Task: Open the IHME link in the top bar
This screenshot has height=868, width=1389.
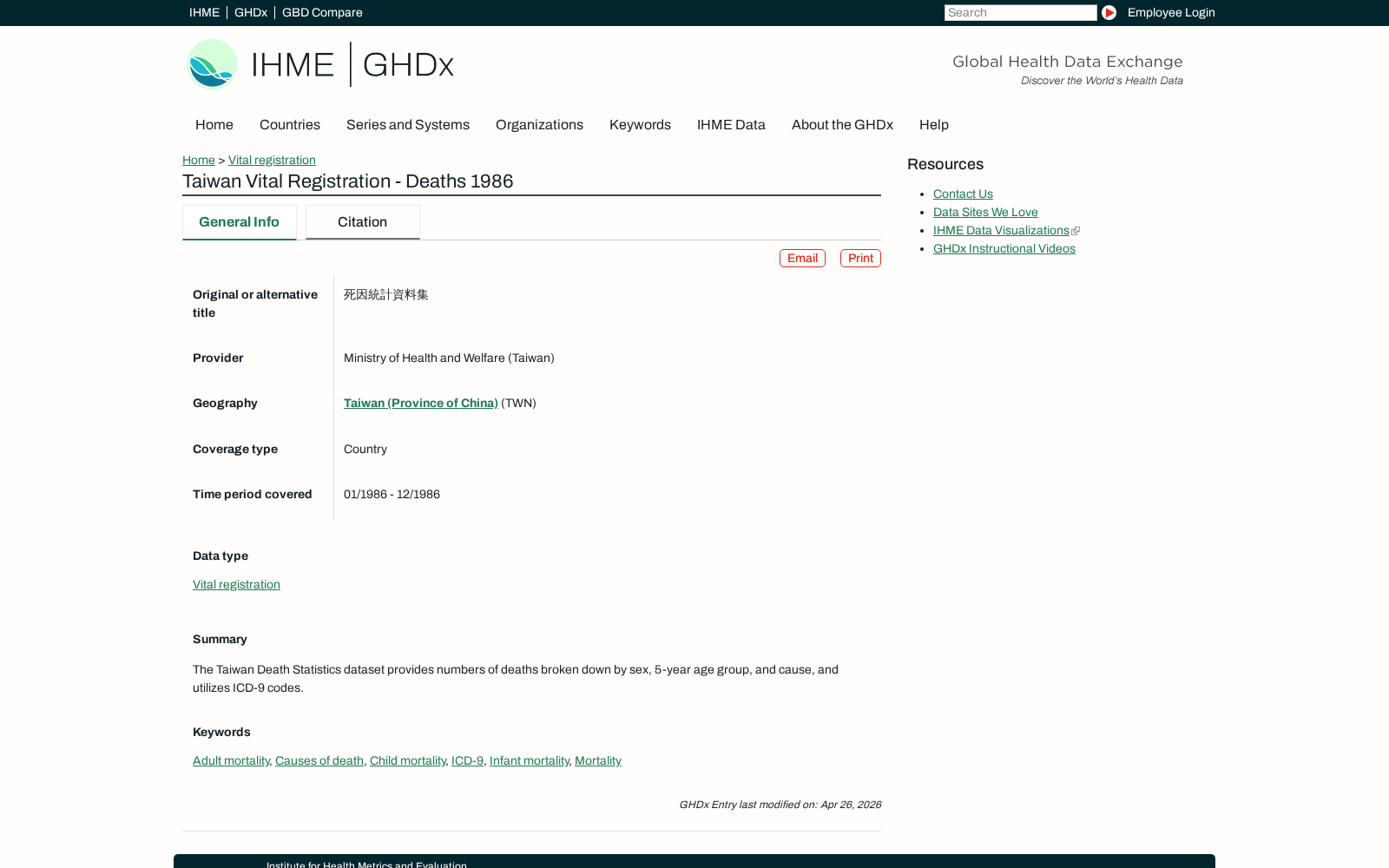Action: pos(204,12)
